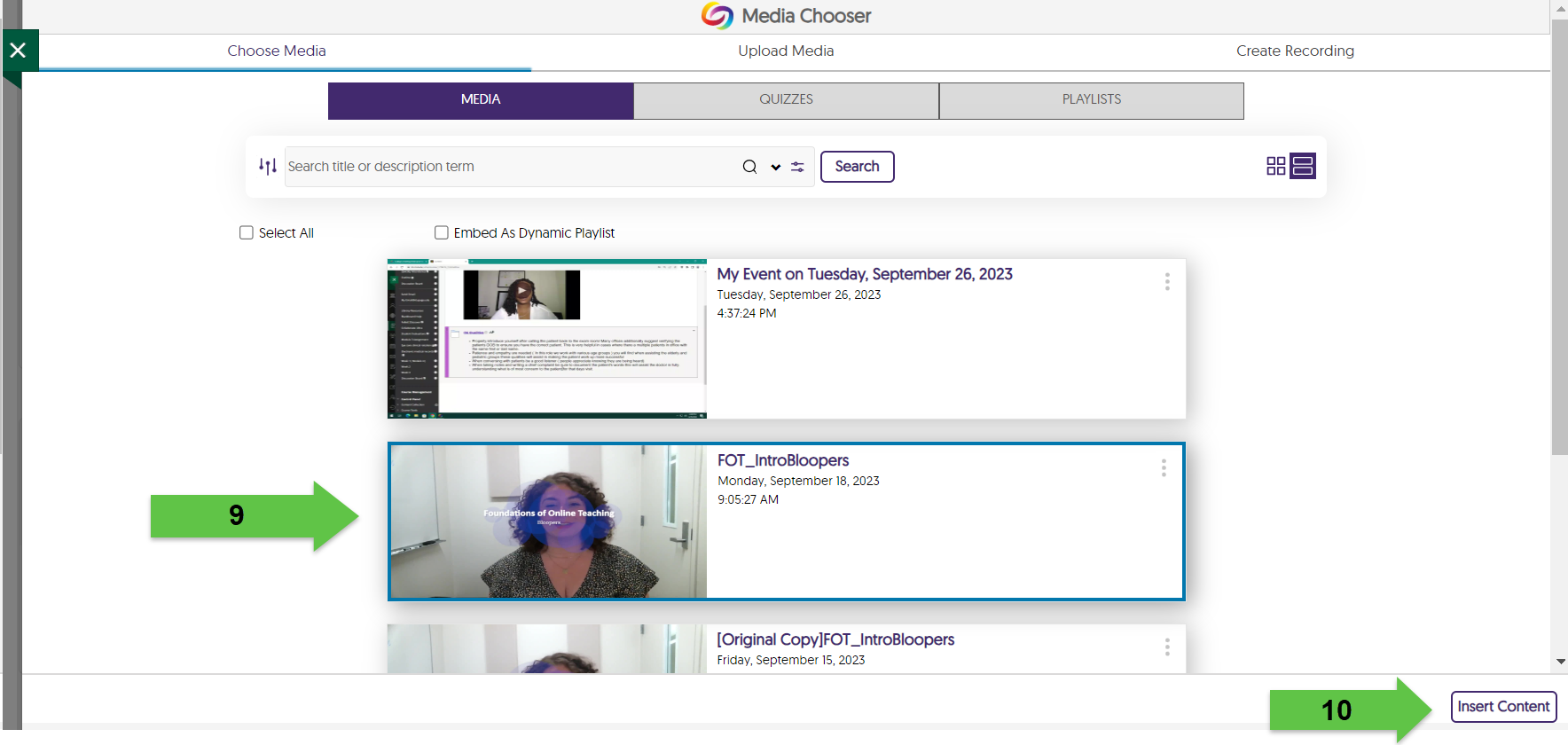Open the Create Recording tab

click(1295, 51)
